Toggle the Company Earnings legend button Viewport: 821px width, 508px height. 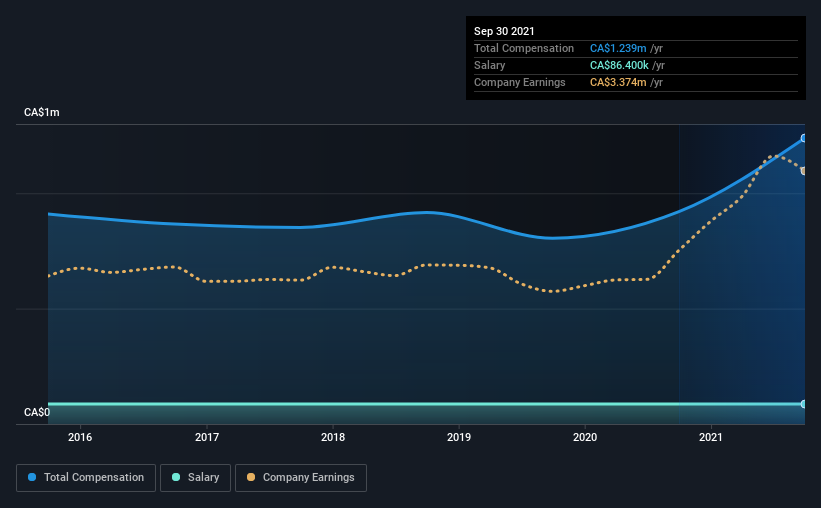(301, 478)
